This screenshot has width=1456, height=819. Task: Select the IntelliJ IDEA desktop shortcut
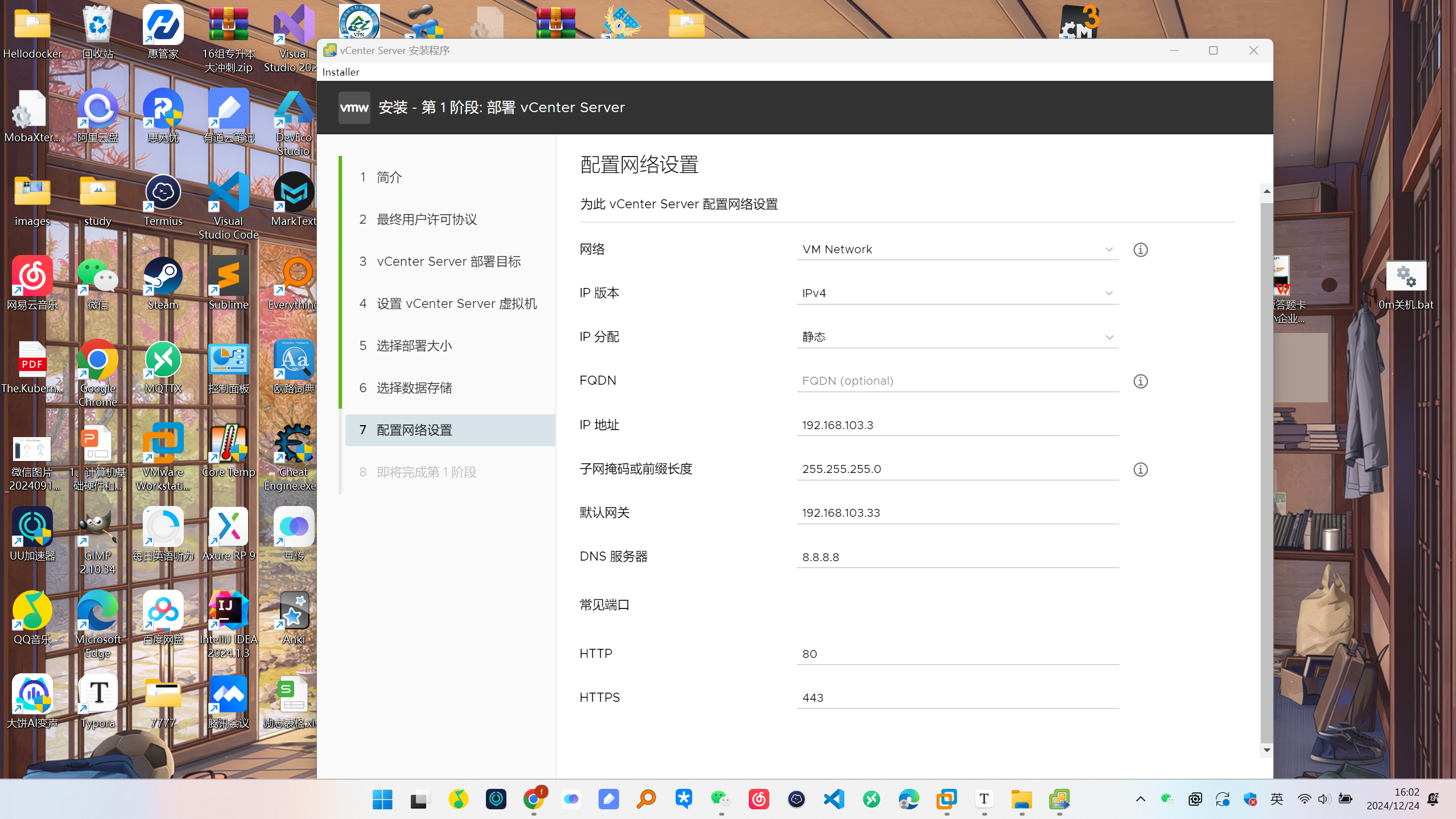[228, 624]
